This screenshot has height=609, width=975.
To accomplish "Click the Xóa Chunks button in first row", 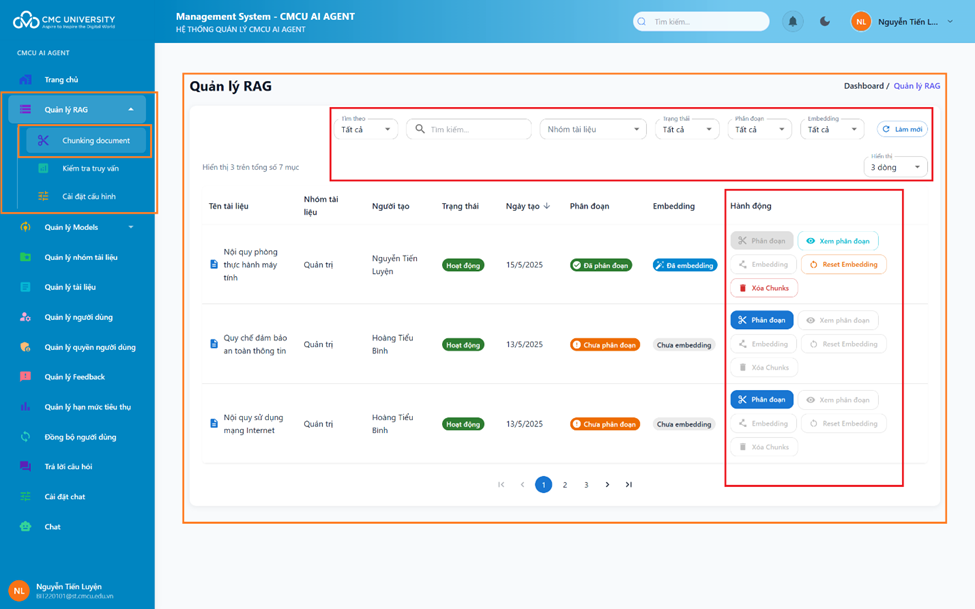I will pos(764,288).
